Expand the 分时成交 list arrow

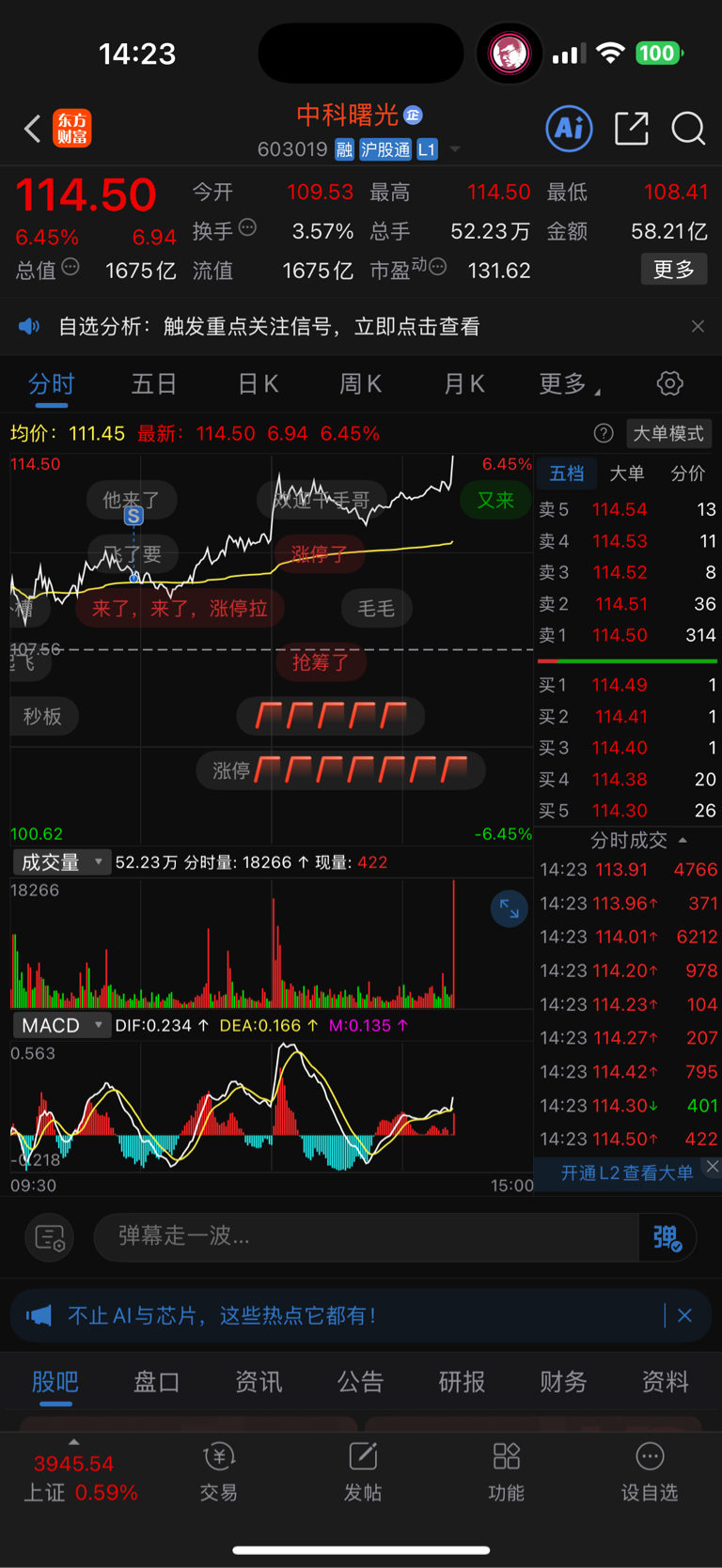point(683,840)
